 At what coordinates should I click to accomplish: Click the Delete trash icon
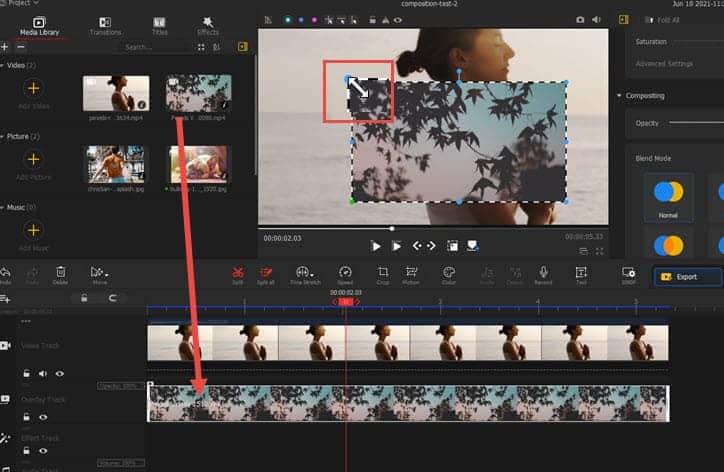coord(61,274)
